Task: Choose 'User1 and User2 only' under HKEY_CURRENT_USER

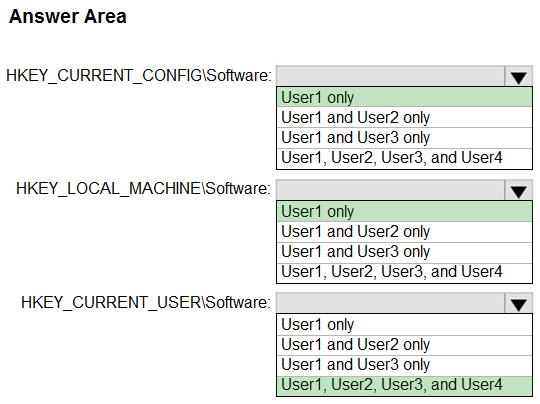Action: click(x=404, y=345)
